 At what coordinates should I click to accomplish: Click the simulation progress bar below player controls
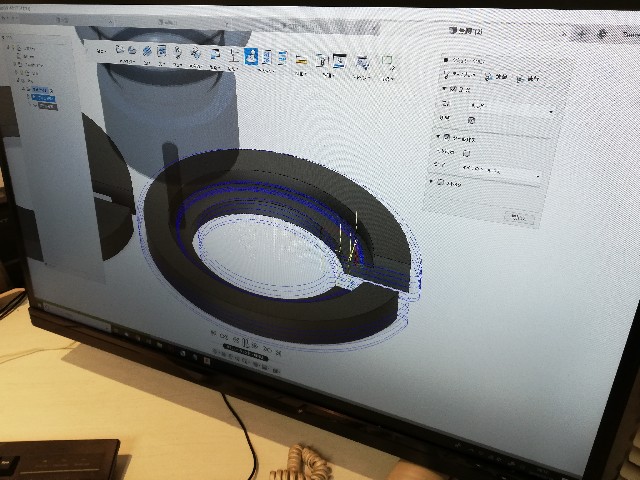click(x=245, y=353)
